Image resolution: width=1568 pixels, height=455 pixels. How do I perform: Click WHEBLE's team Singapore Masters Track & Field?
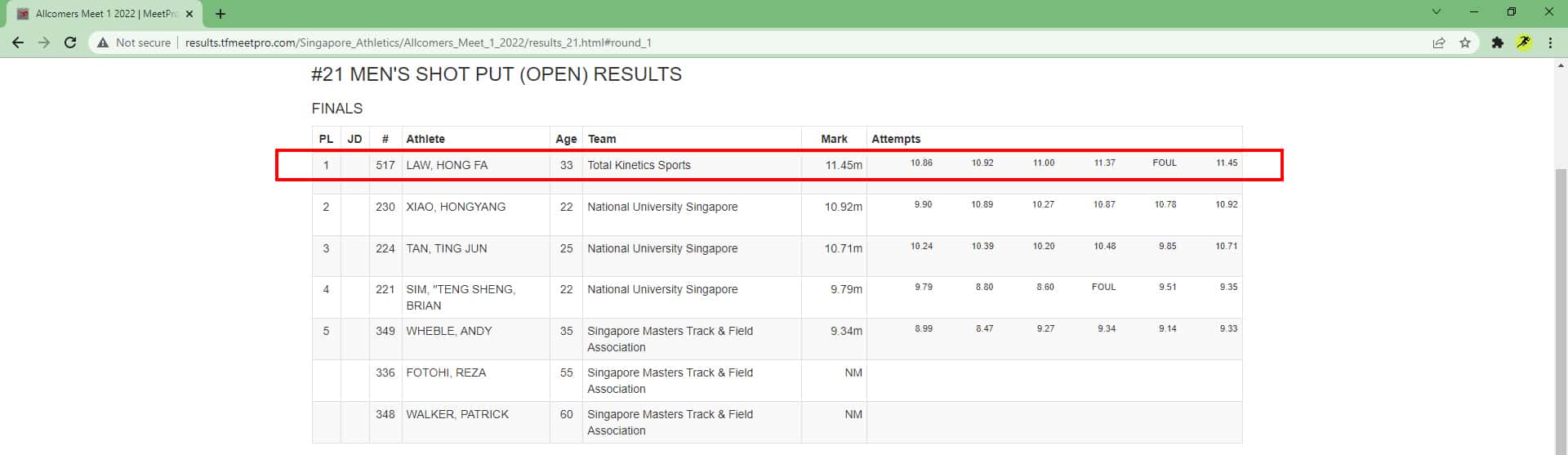tap(670, 339)
